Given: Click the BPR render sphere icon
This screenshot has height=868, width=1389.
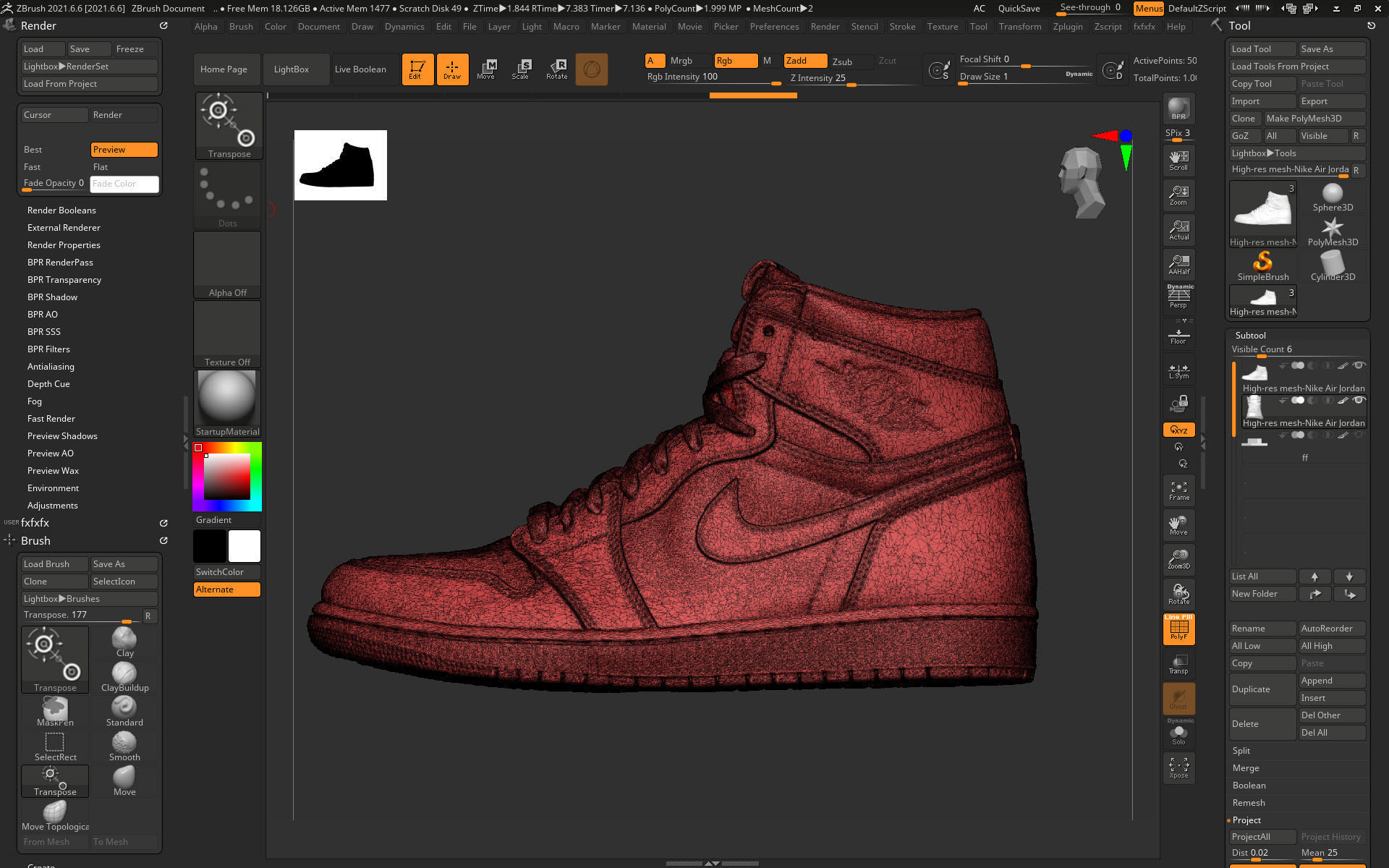Looking at the screenshot, I should pyautogui.click(x=1178, y=109).
